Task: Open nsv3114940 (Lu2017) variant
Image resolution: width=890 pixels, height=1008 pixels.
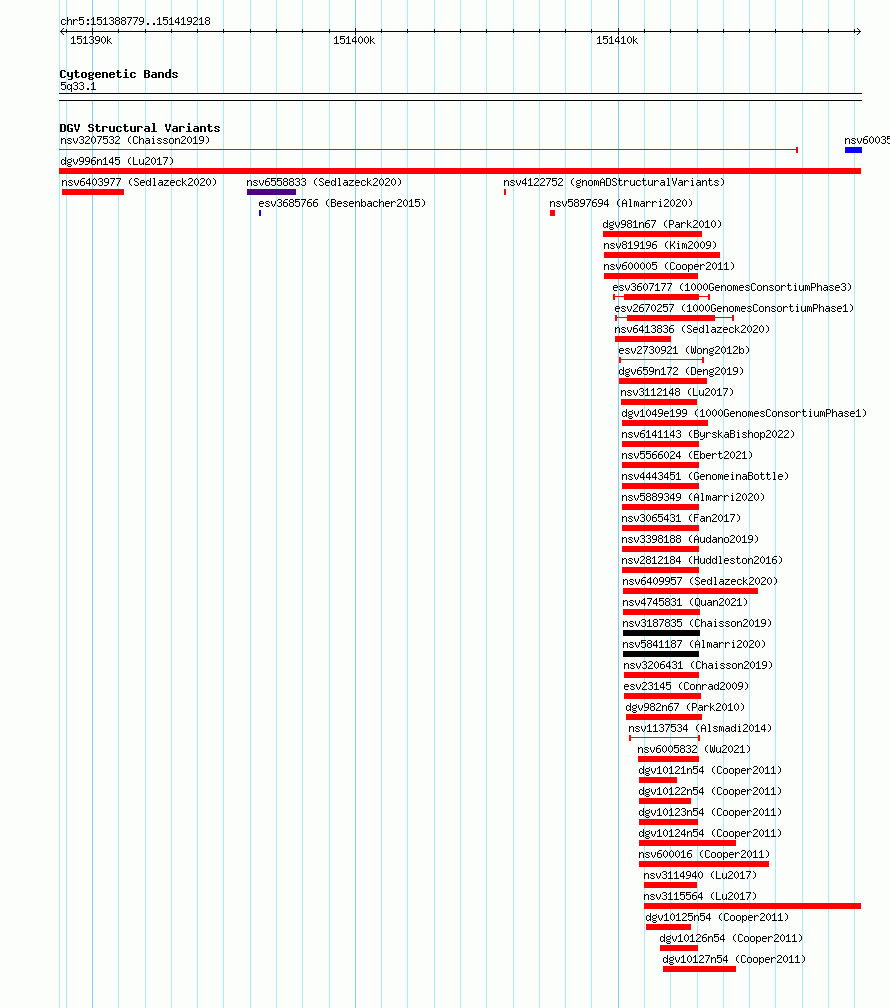Action: (x=700, y=876)
